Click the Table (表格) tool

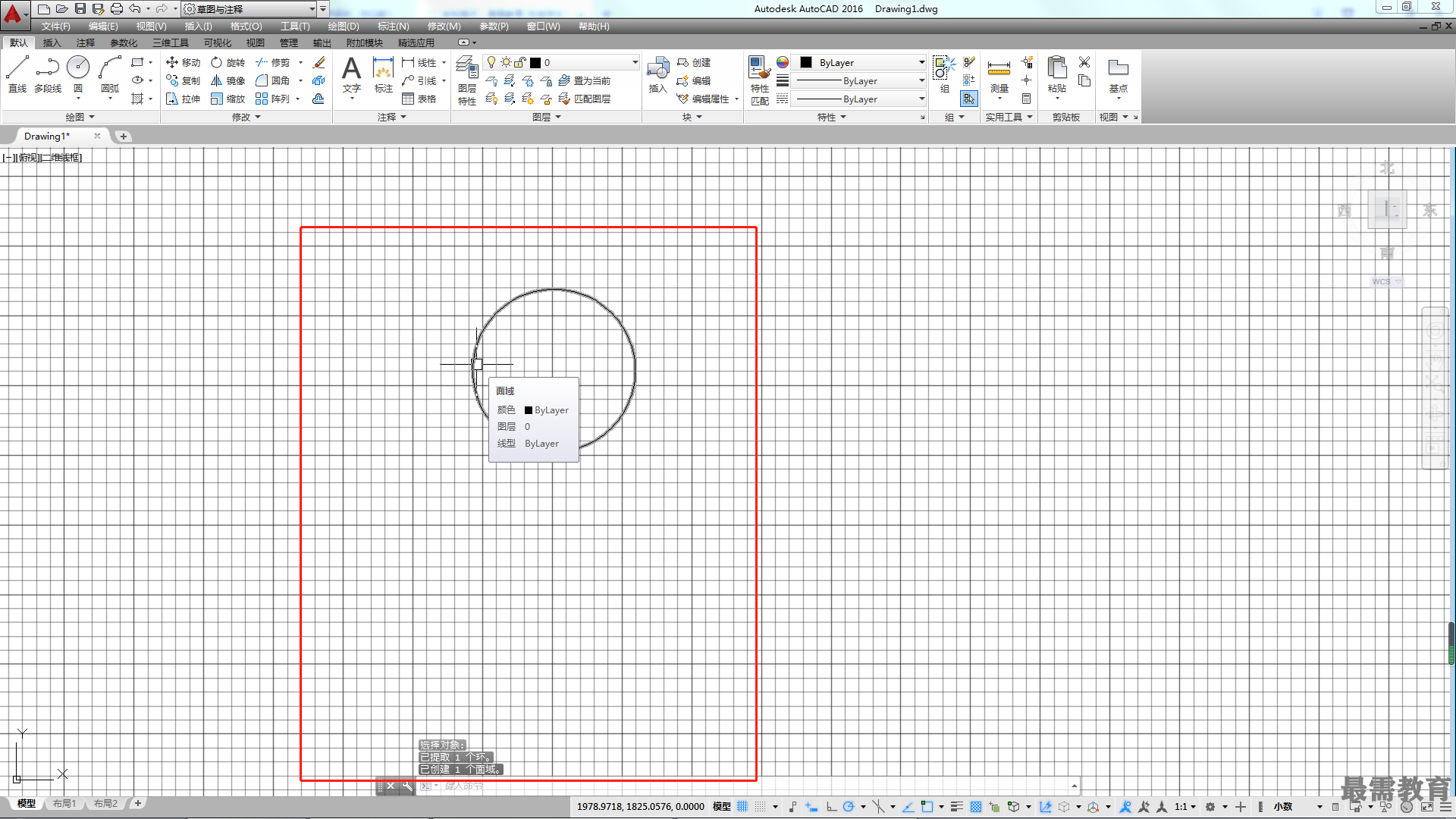click(x=419, y=99)
